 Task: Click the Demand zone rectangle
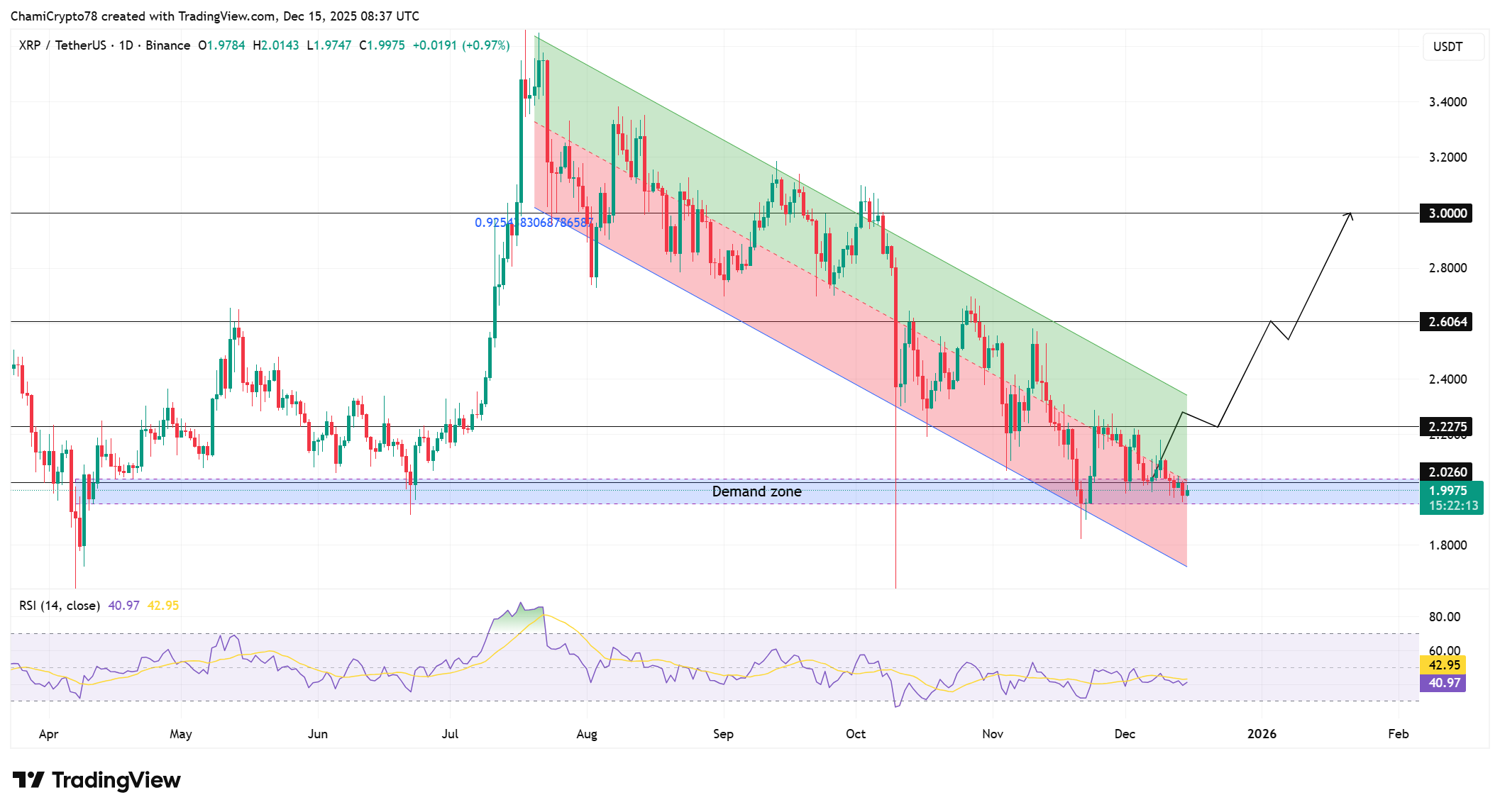click(x=756, y=491)
